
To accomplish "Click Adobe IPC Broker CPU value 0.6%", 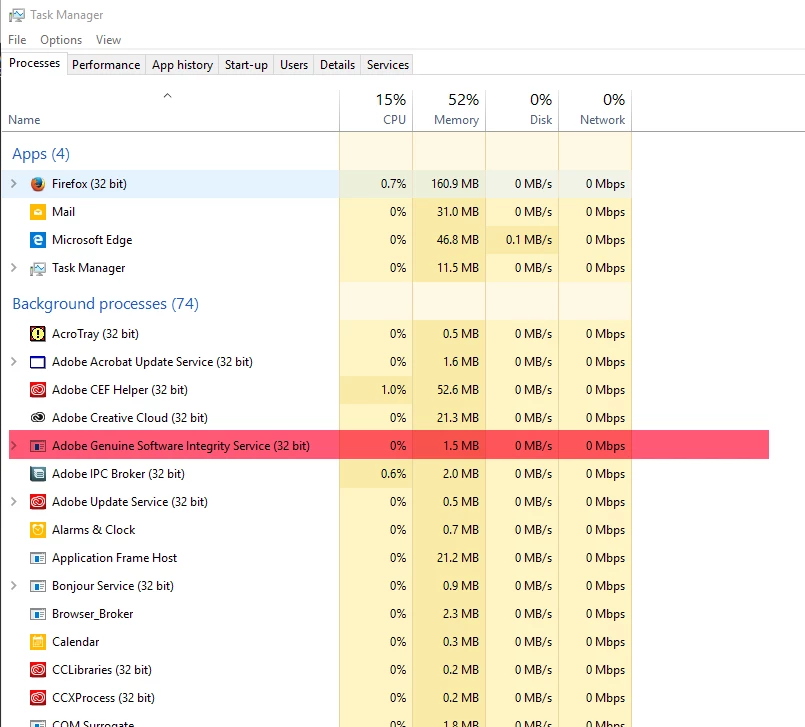I will tap(393, 474).
